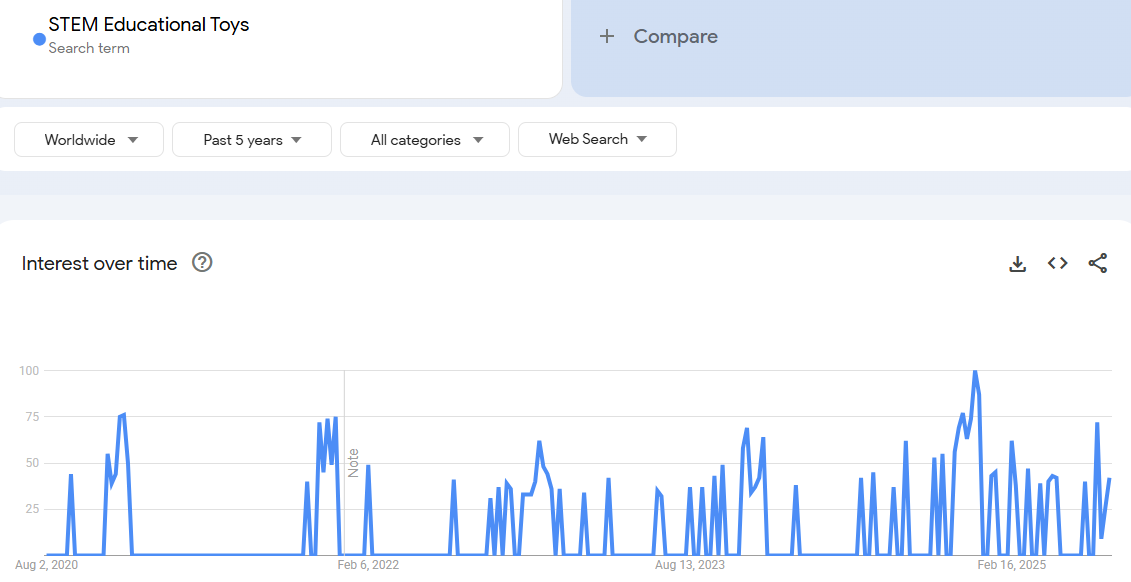Select the Feb 16, 2025 date label

click(x=1011, y=565)
